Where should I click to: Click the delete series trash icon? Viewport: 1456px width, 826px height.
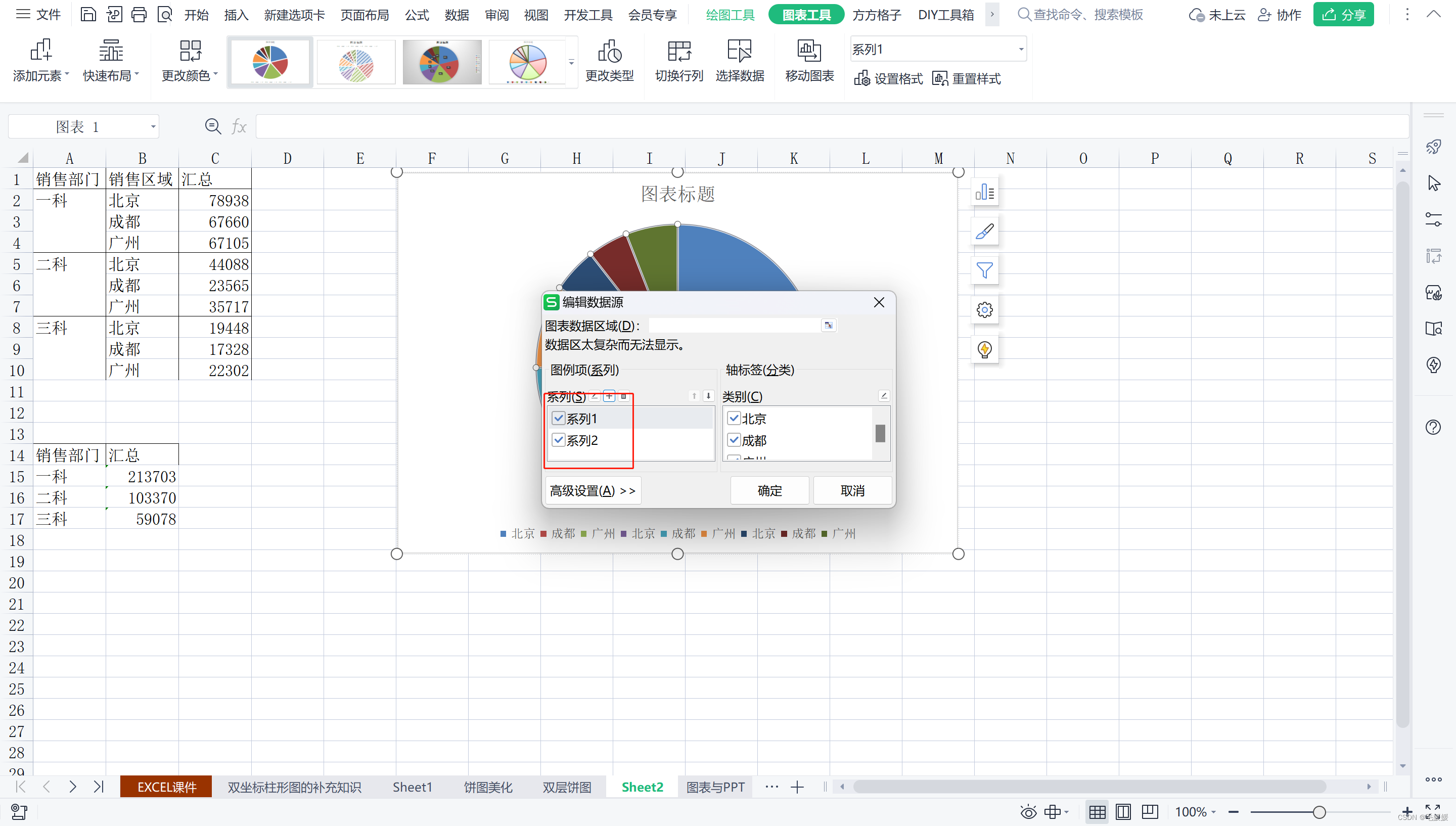tap(623, 396)
